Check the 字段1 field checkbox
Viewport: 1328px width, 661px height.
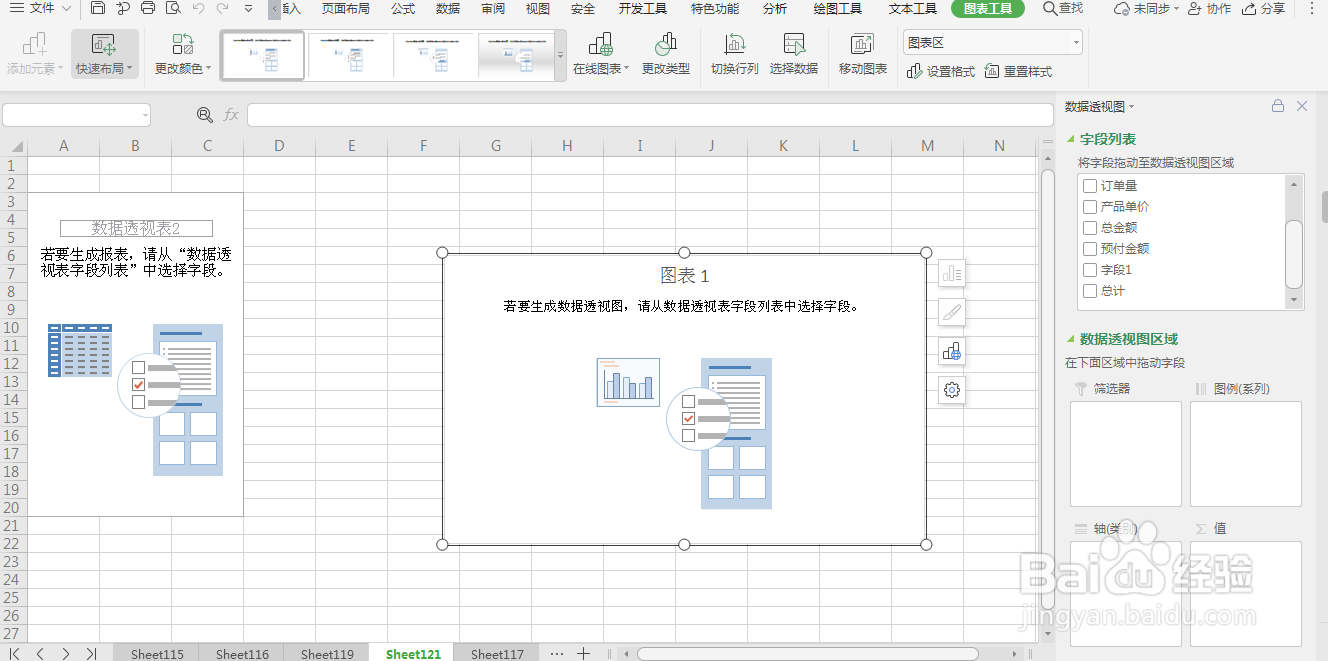point(1090,270)
